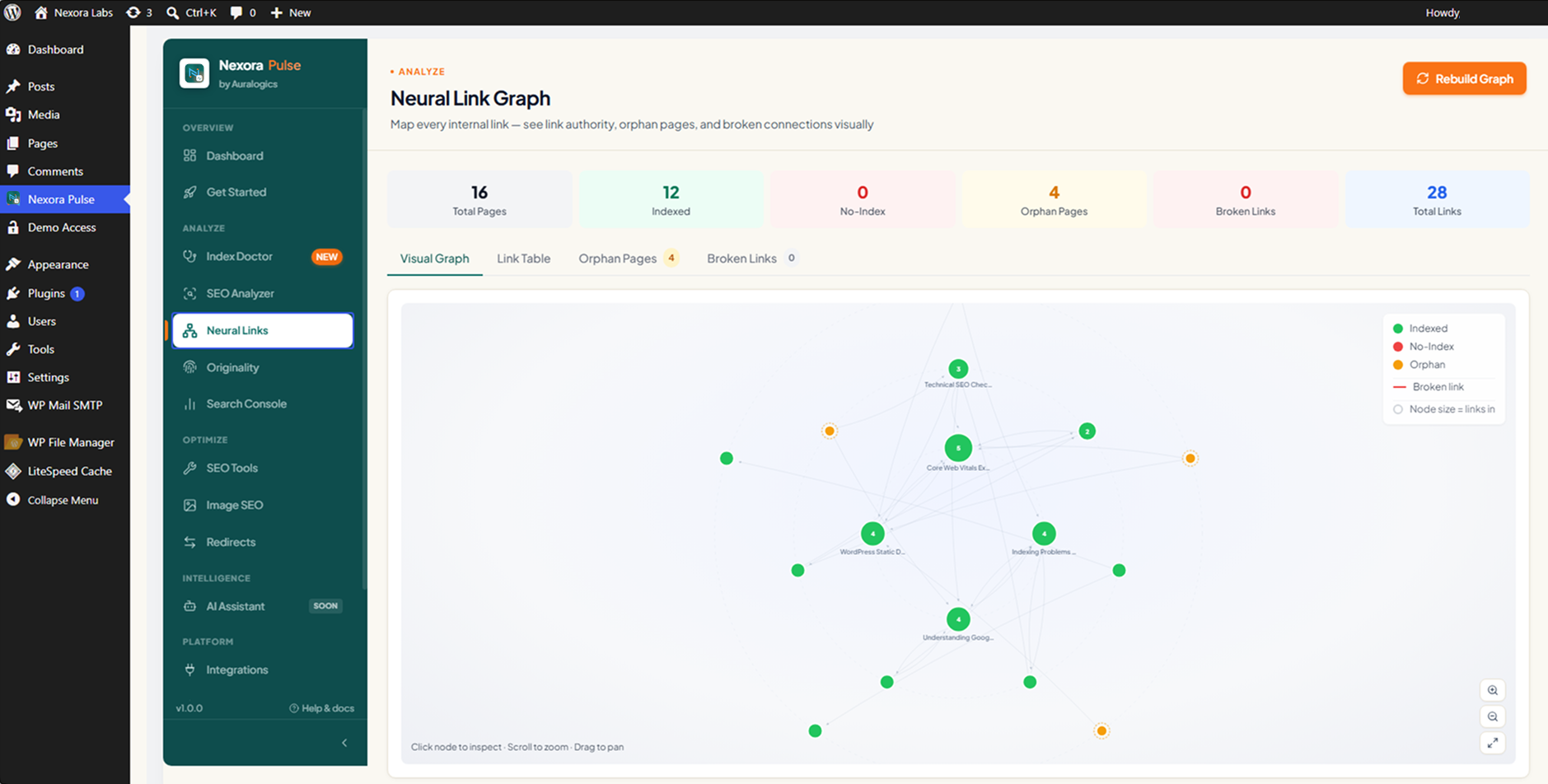This screenshot has width=1548, height=784.
Task: Select the Neural Links item
Action: [263, 330]
